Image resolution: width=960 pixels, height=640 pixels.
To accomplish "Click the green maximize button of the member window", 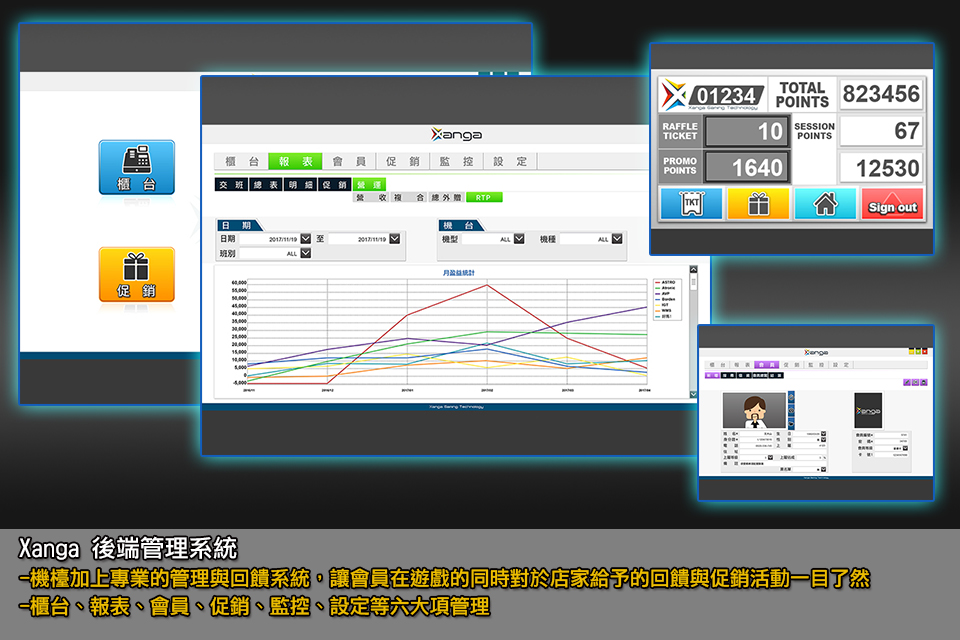I will pyautogui.click(x=918, y=352).
